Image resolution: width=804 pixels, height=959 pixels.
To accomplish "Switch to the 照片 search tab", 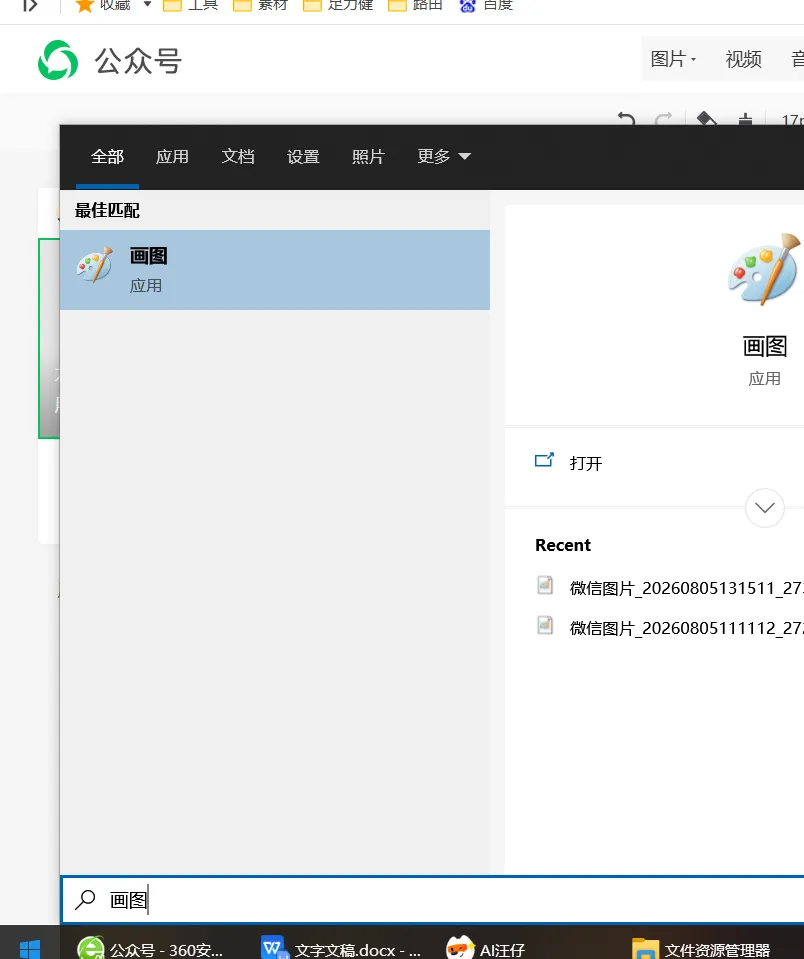I will point(367,157).
